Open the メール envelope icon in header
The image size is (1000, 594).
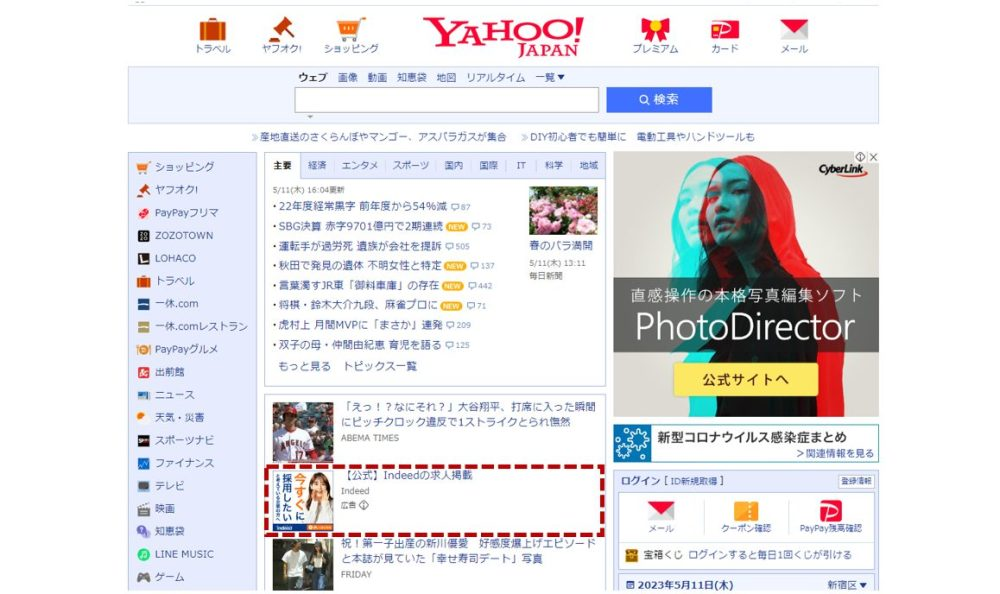tap(794, 29)
